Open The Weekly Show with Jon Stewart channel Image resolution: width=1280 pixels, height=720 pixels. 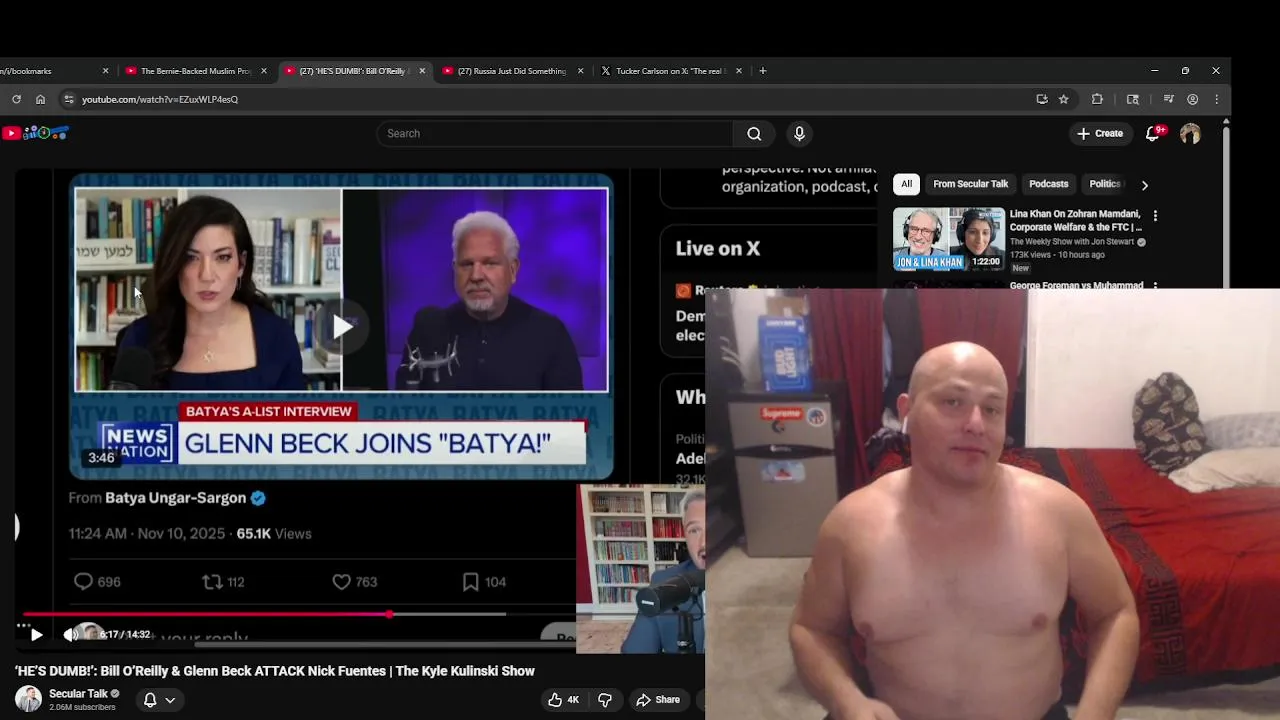(x=1072, y=241)
